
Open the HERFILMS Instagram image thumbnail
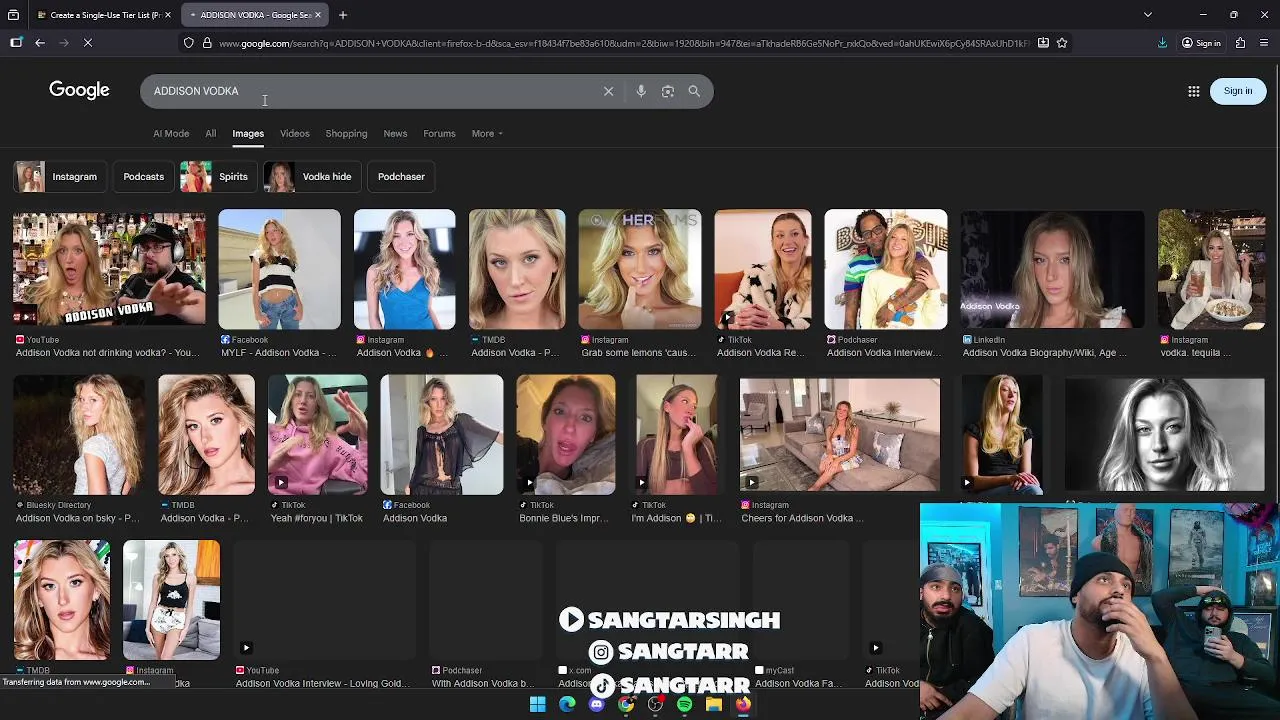(640, 269)
